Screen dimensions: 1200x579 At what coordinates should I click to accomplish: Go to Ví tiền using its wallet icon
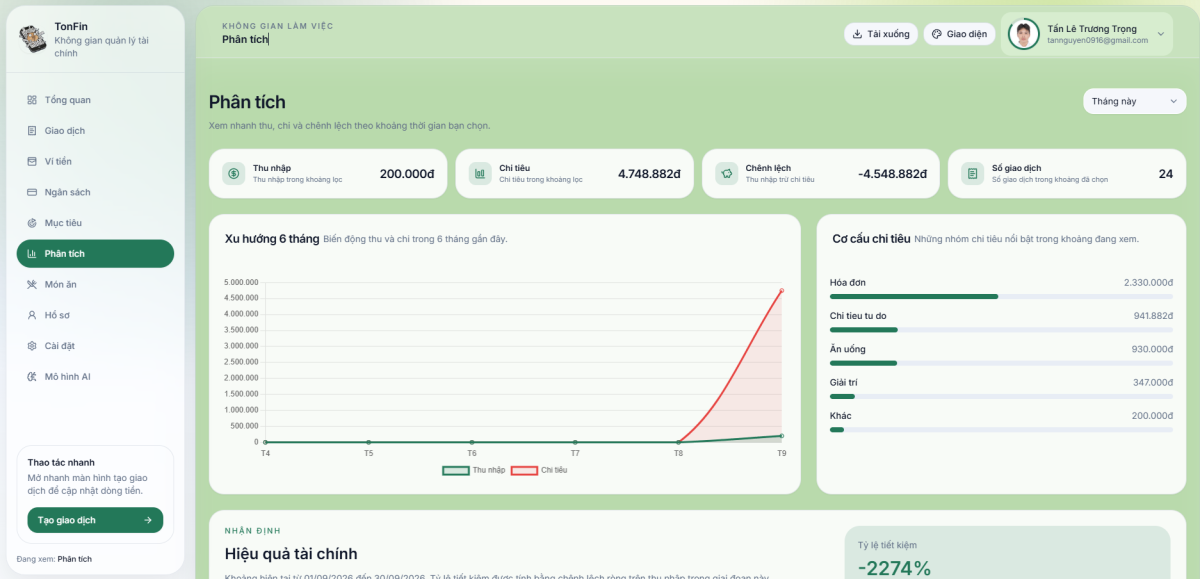(32, 161)
